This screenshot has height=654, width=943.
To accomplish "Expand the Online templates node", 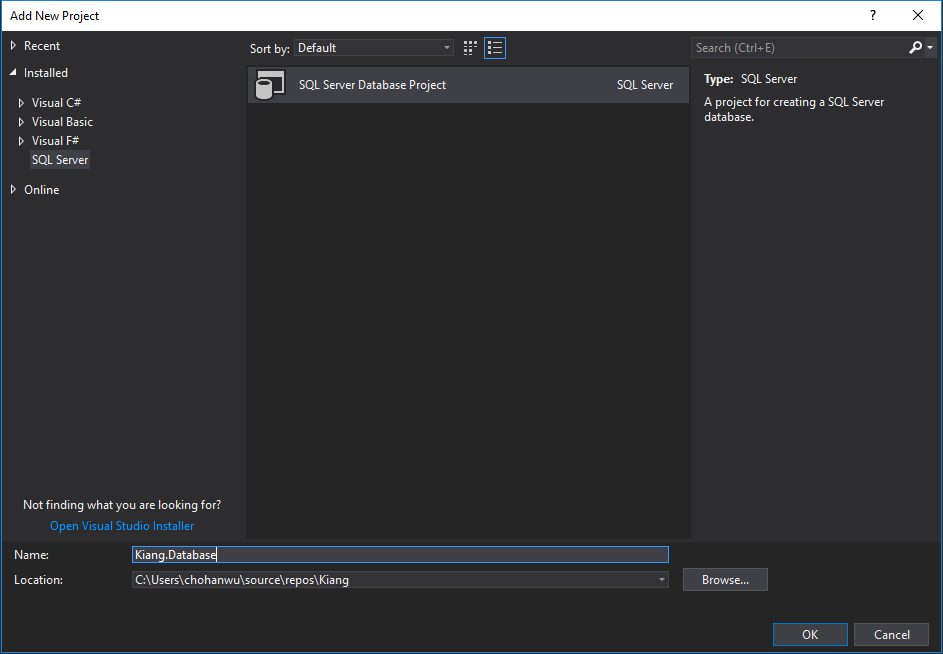I will coord(13,189).
